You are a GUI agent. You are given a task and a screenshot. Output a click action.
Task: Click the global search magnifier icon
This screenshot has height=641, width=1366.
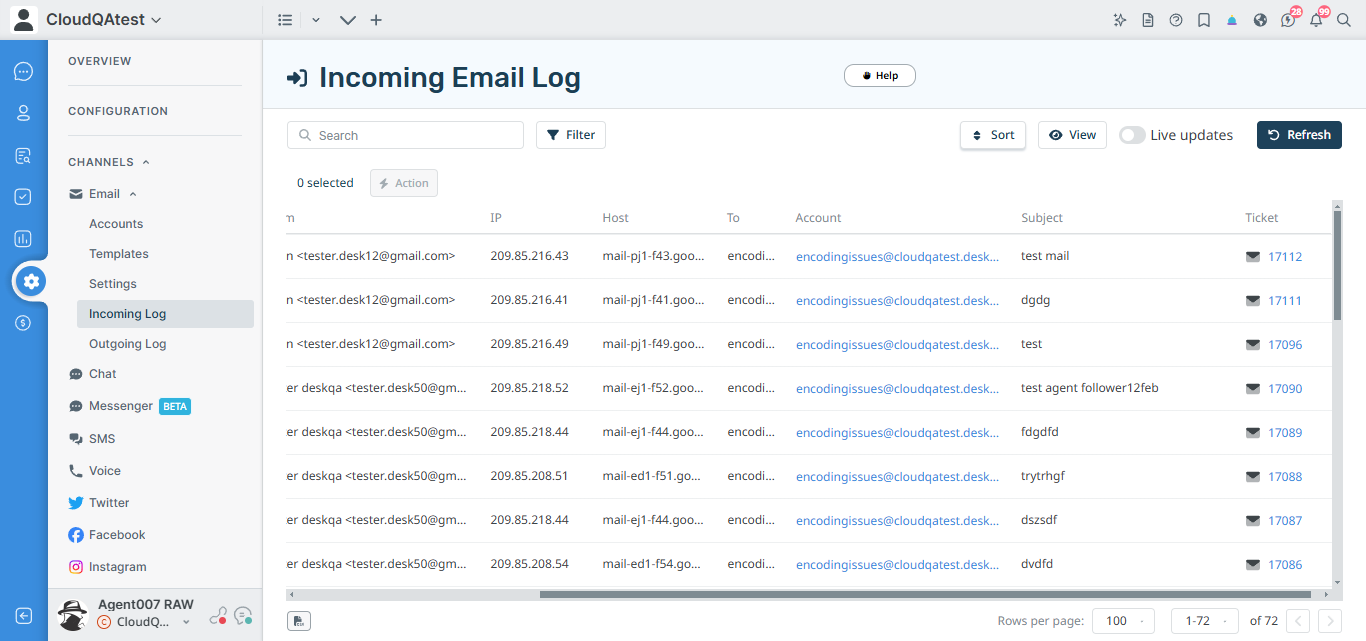pyautogui.click(x=1345, y=19)
